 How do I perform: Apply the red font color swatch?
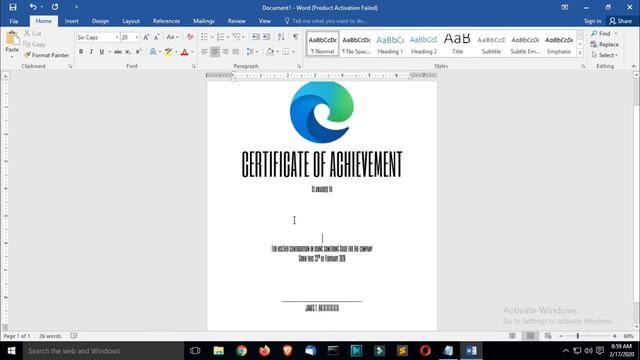184,52
